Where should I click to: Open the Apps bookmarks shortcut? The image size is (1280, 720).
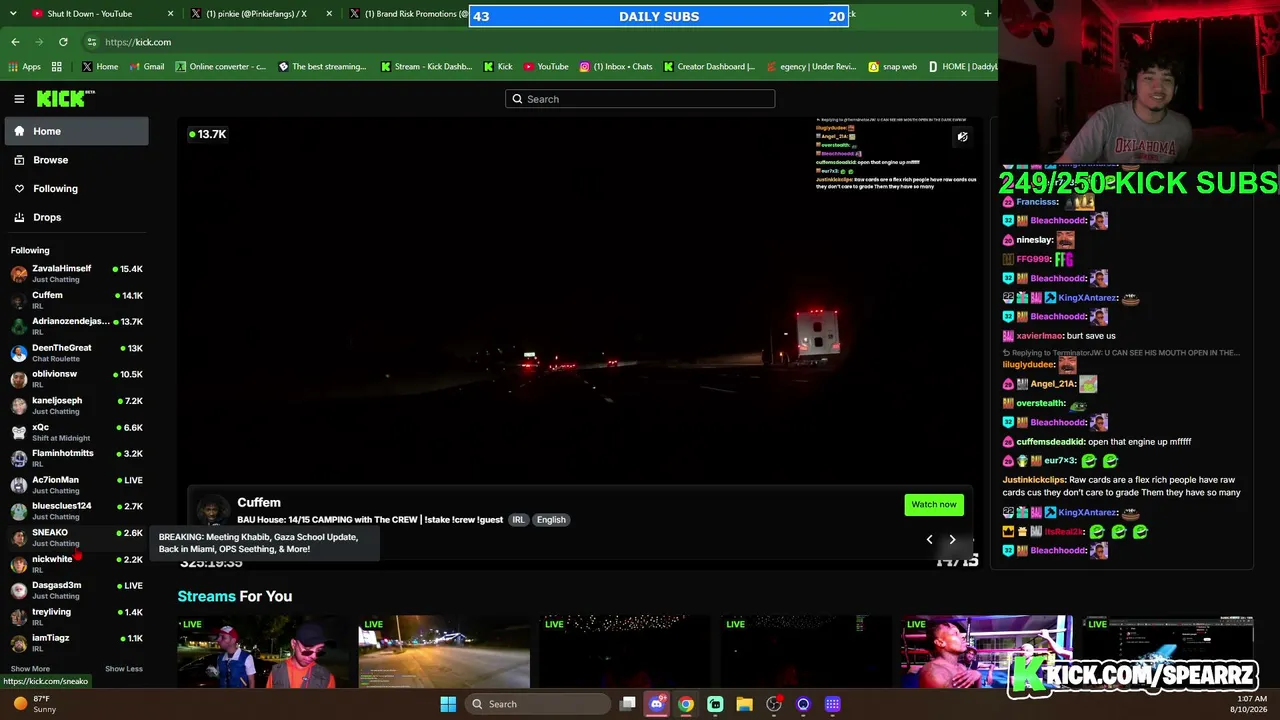tap(24, 67)
